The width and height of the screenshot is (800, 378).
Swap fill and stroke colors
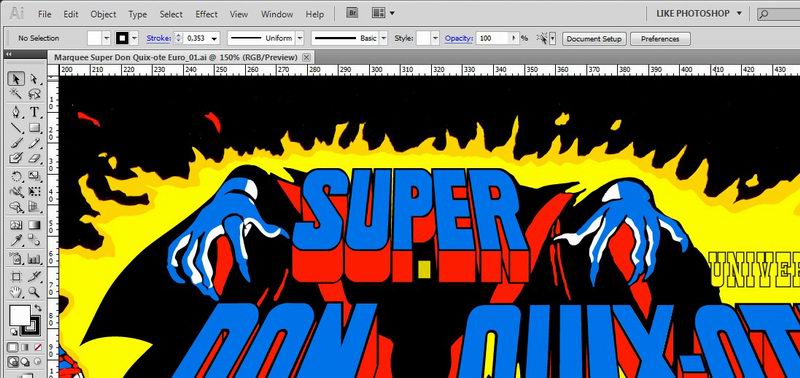(x=38, y=308)
